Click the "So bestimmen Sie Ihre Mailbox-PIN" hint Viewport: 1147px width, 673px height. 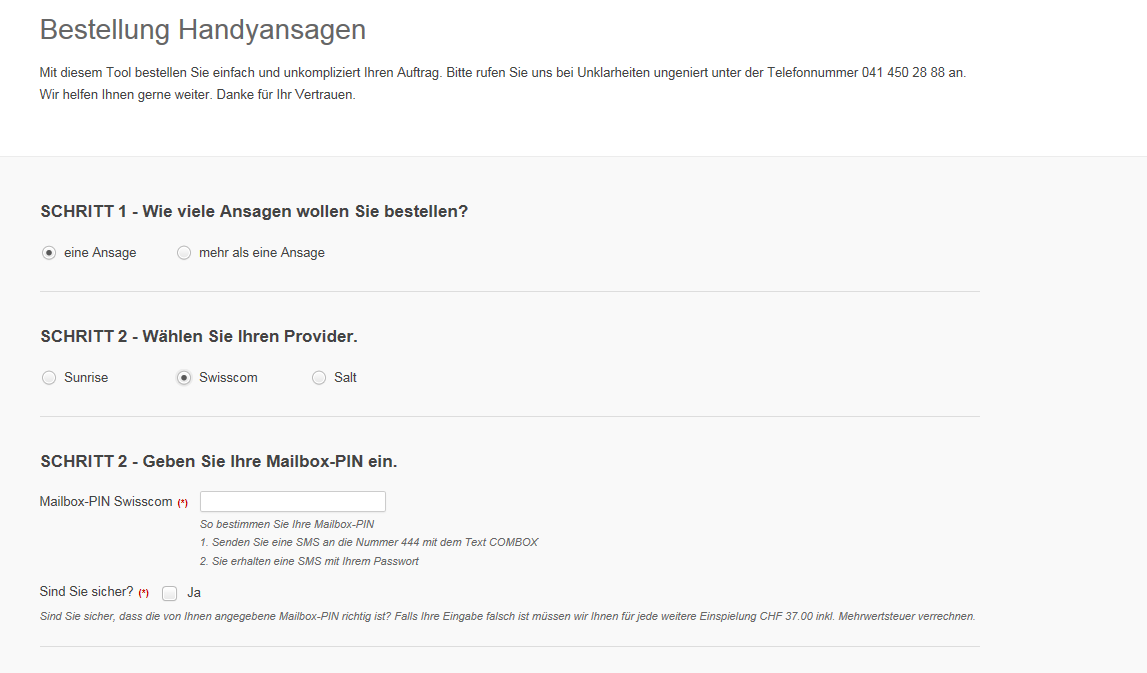pyautogui.click(x=287, y=524)
